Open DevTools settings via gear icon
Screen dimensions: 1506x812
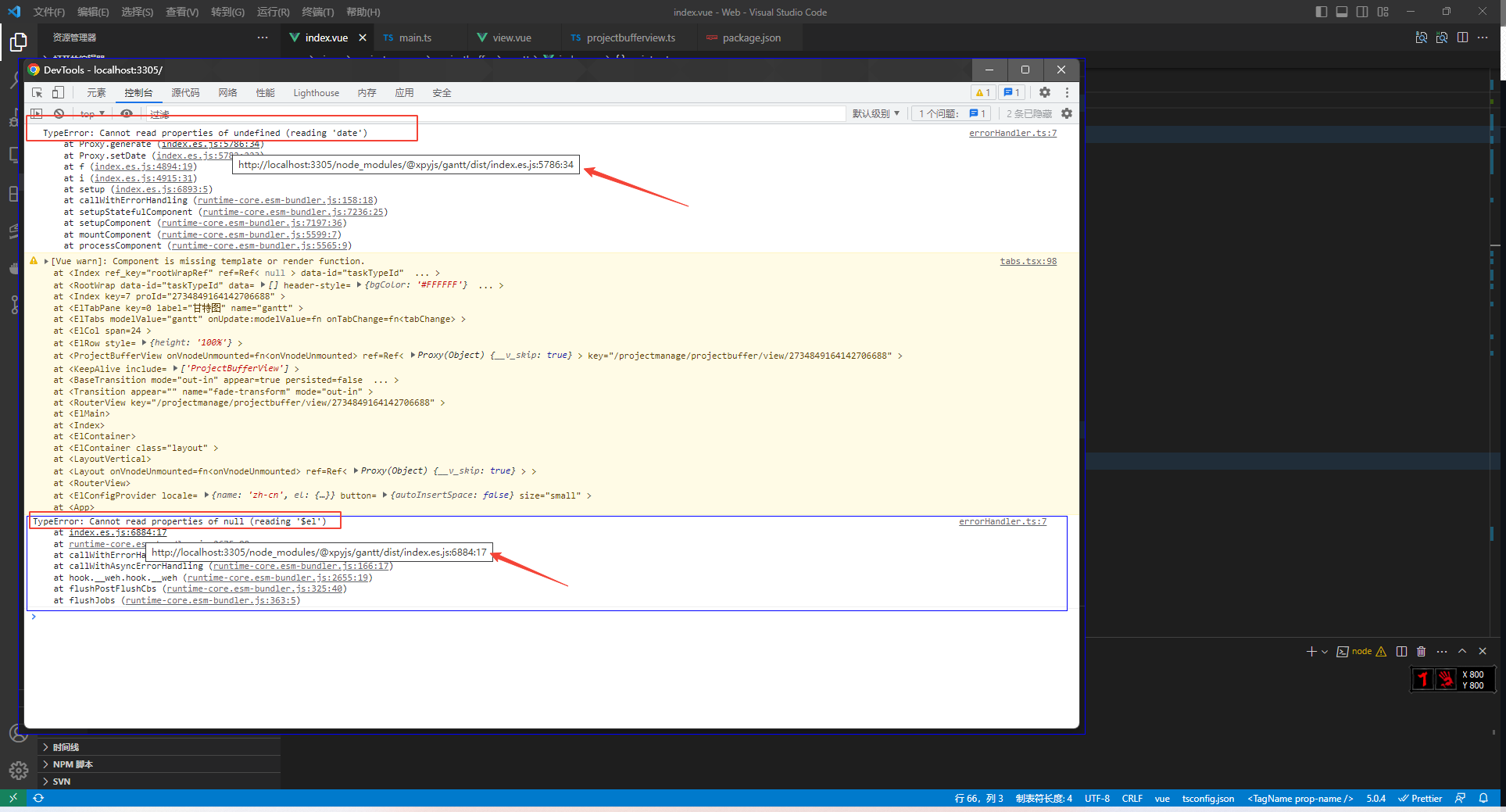[1046, 92]
